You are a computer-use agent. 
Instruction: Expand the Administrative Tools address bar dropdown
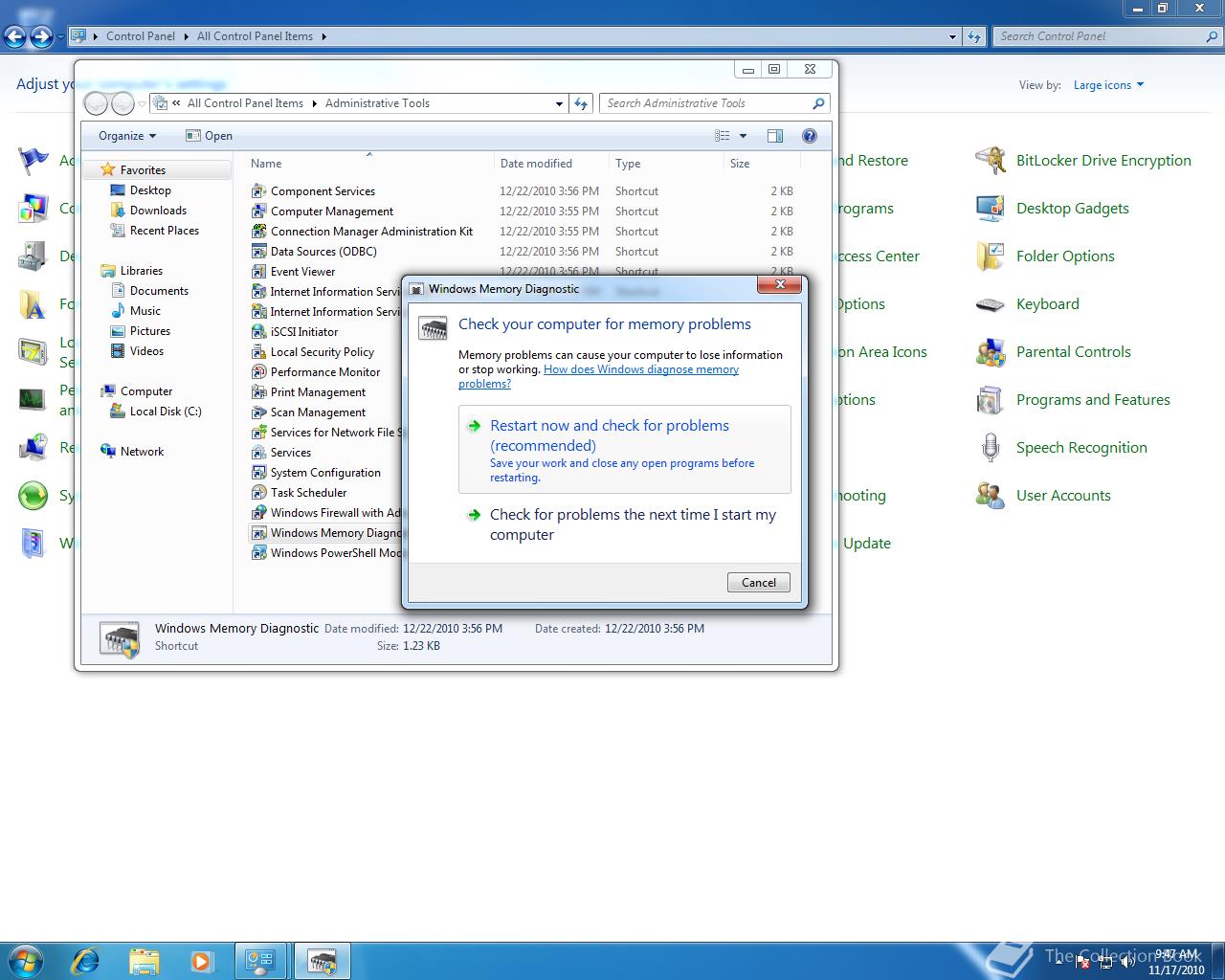[559, 103]
